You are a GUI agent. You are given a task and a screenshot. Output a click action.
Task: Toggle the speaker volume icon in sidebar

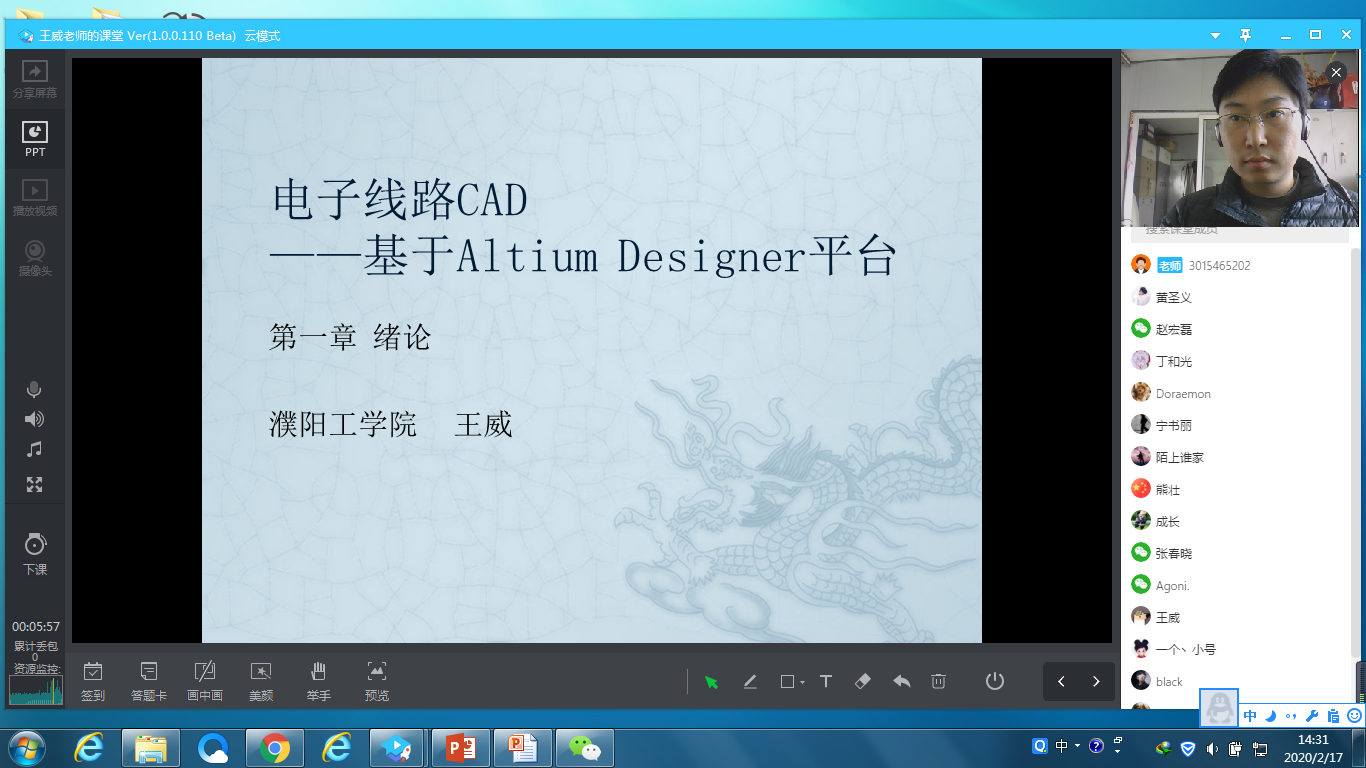coord(34,419)
